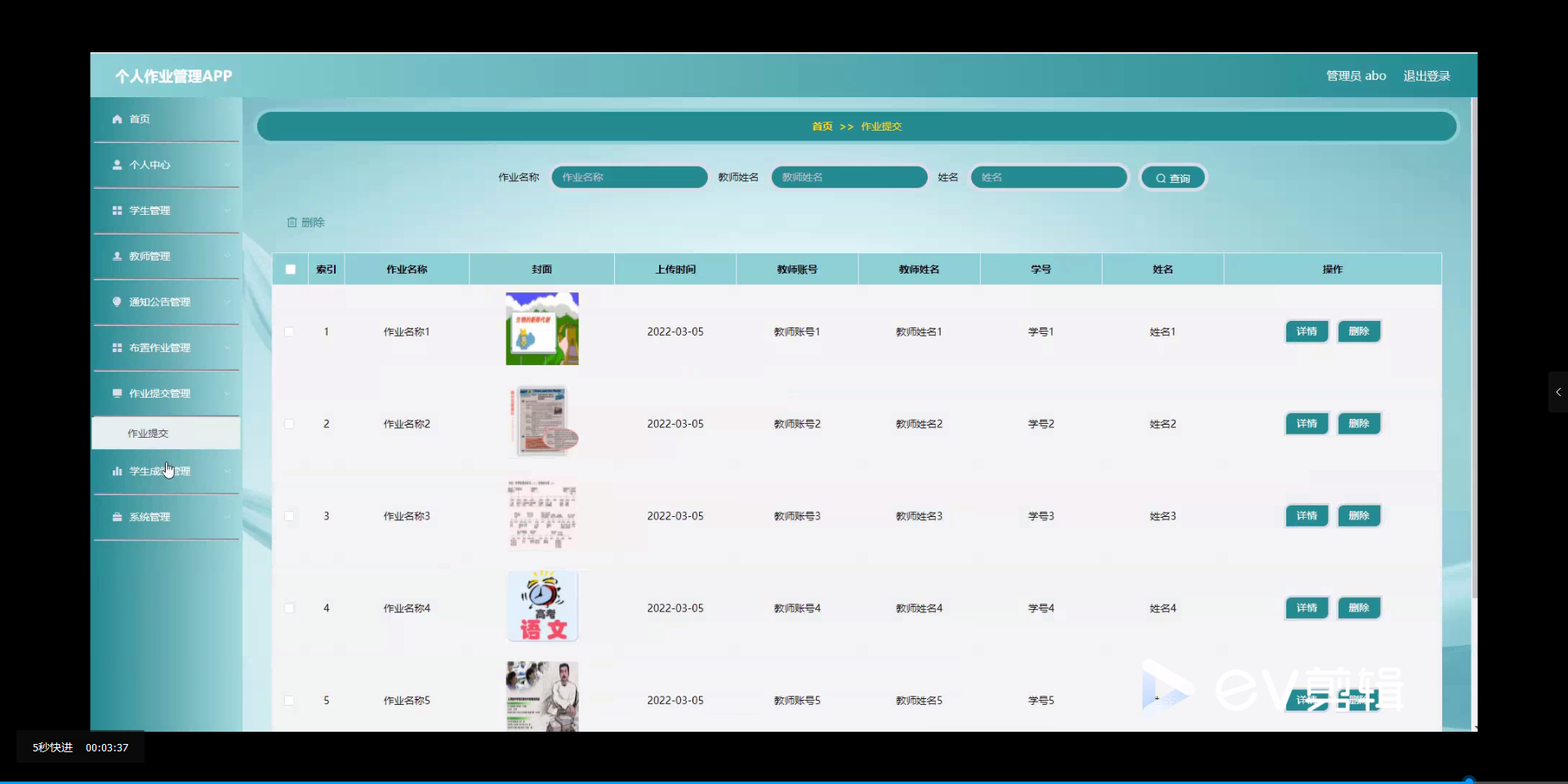Click the 作业名称 search input field
Viewport: 1568px width, 784px height.
(x=630, y=177)
